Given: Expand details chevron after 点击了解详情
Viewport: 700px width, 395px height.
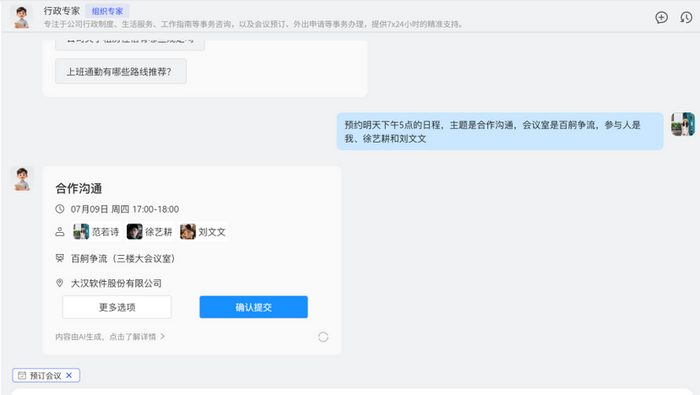Looking at the screenshot, I should (162, 336).
